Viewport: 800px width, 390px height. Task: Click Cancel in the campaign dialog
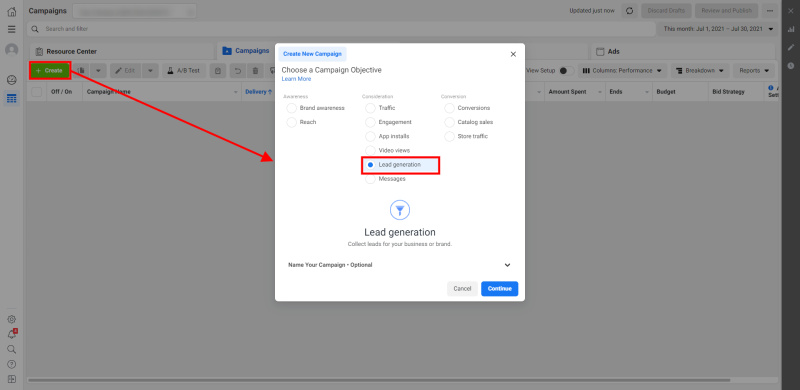462,288
